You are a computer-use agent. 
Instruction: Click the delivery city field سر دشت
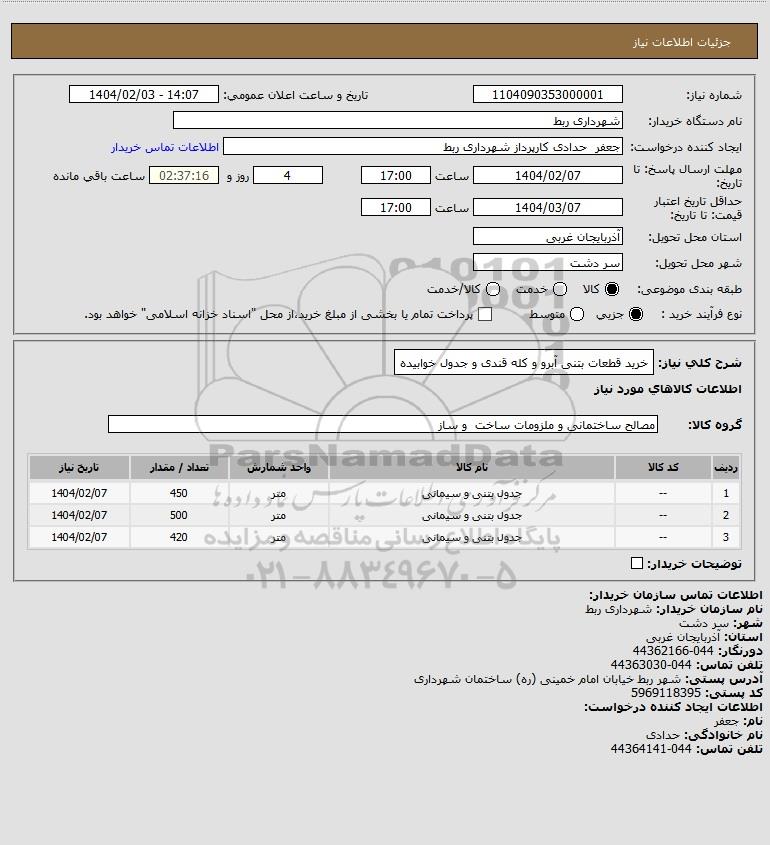[x=547, y=262]
